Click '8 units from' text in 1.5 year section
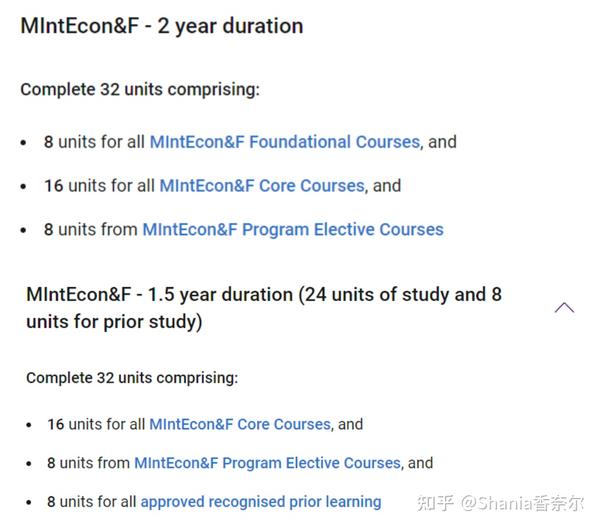 [88, 463]
